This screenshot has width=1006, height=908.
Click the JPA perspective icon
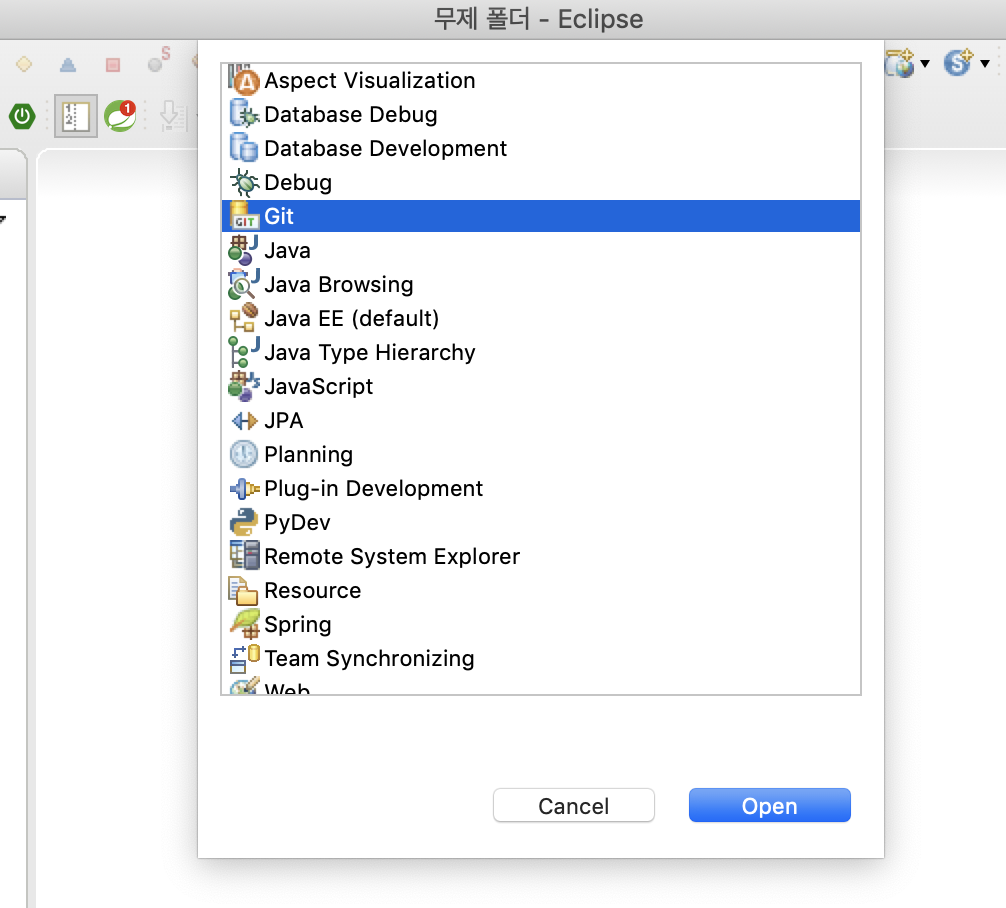(x=244, y=421)
